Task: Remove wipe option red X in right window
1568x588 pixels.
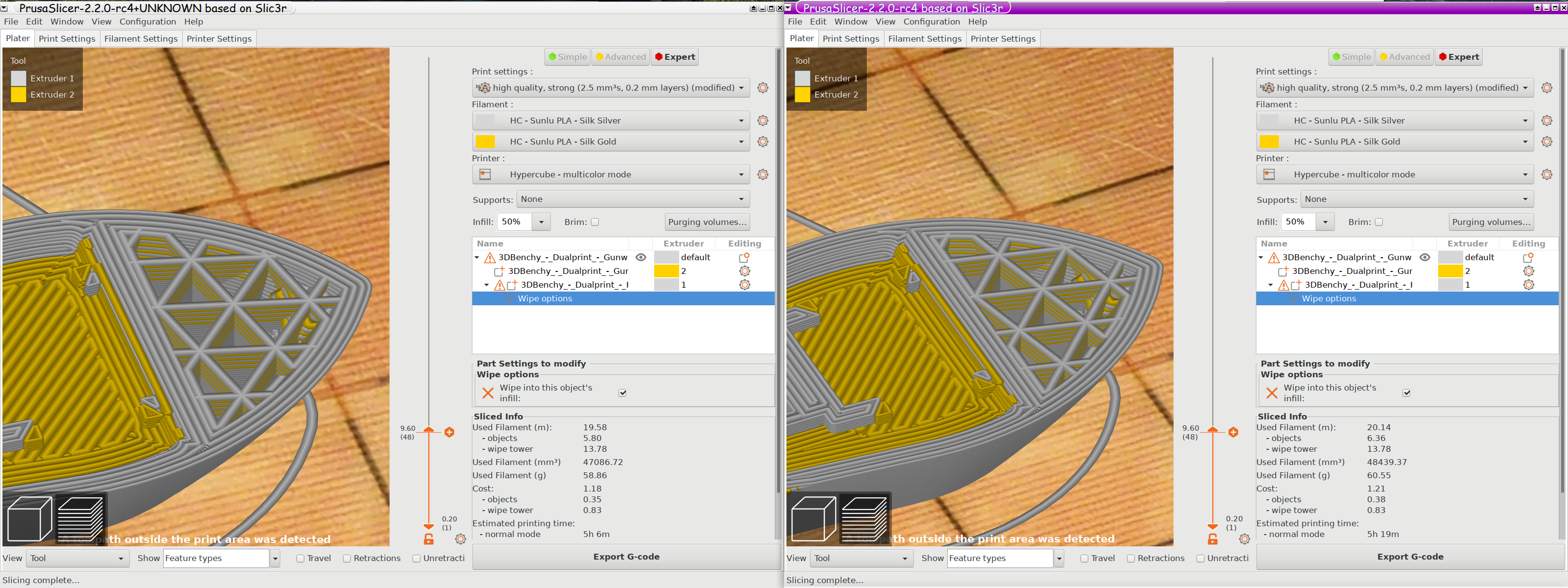Action: (x=1272, y=393)
